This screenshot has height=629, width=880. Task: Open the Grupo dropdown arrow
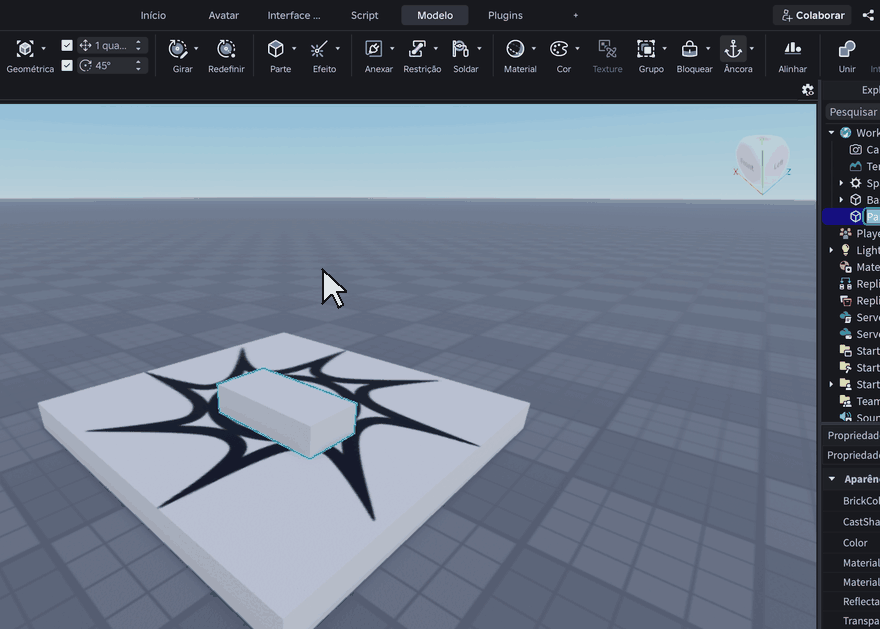[664, 49]
